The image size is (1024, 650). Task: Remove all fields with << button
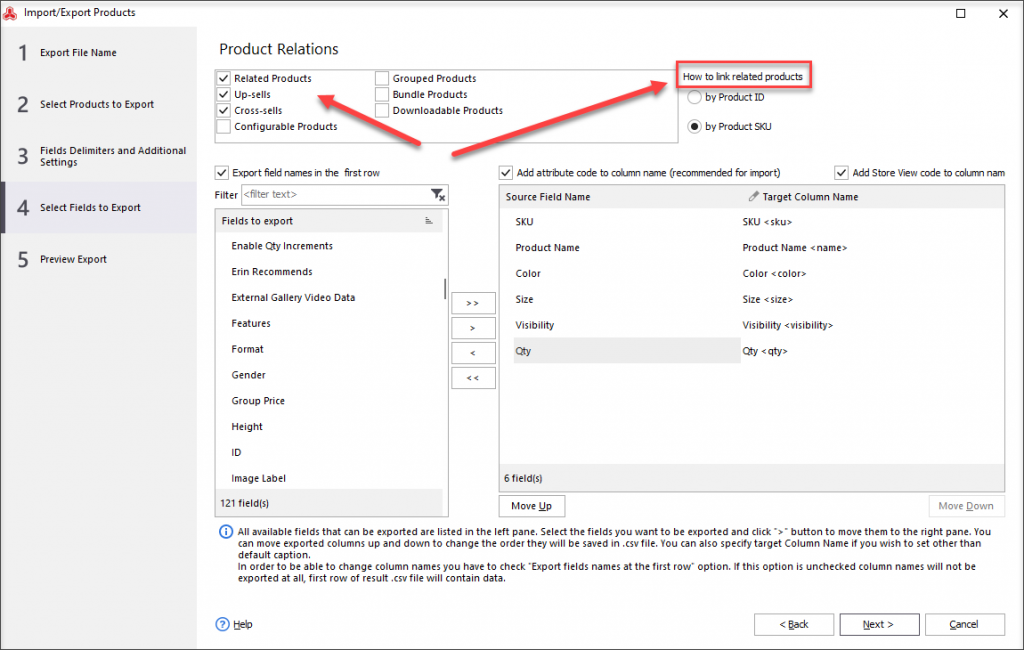pos(473,378)
